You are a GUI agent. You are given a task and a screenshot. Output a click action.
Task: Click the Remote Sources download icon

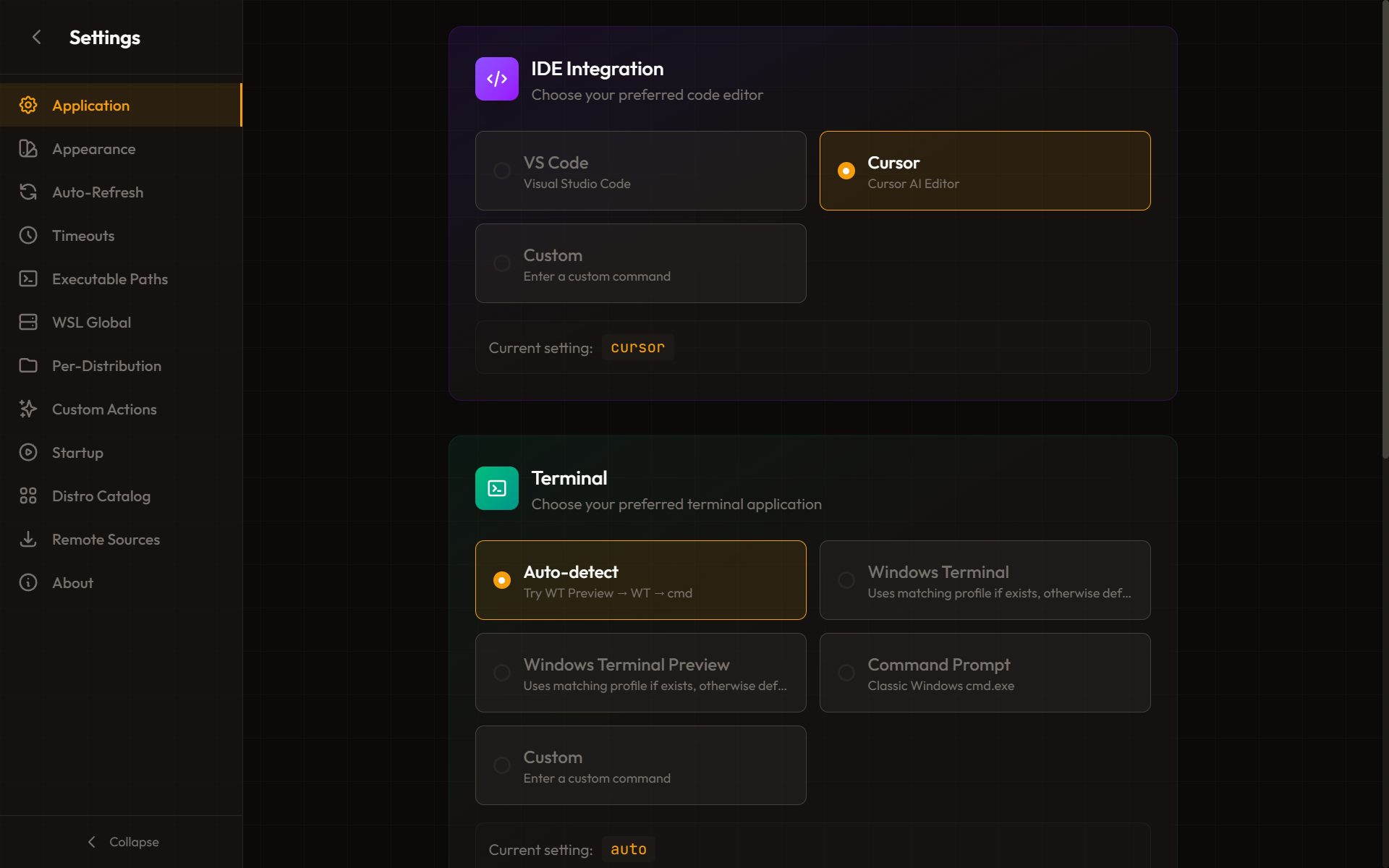[28, 540]
